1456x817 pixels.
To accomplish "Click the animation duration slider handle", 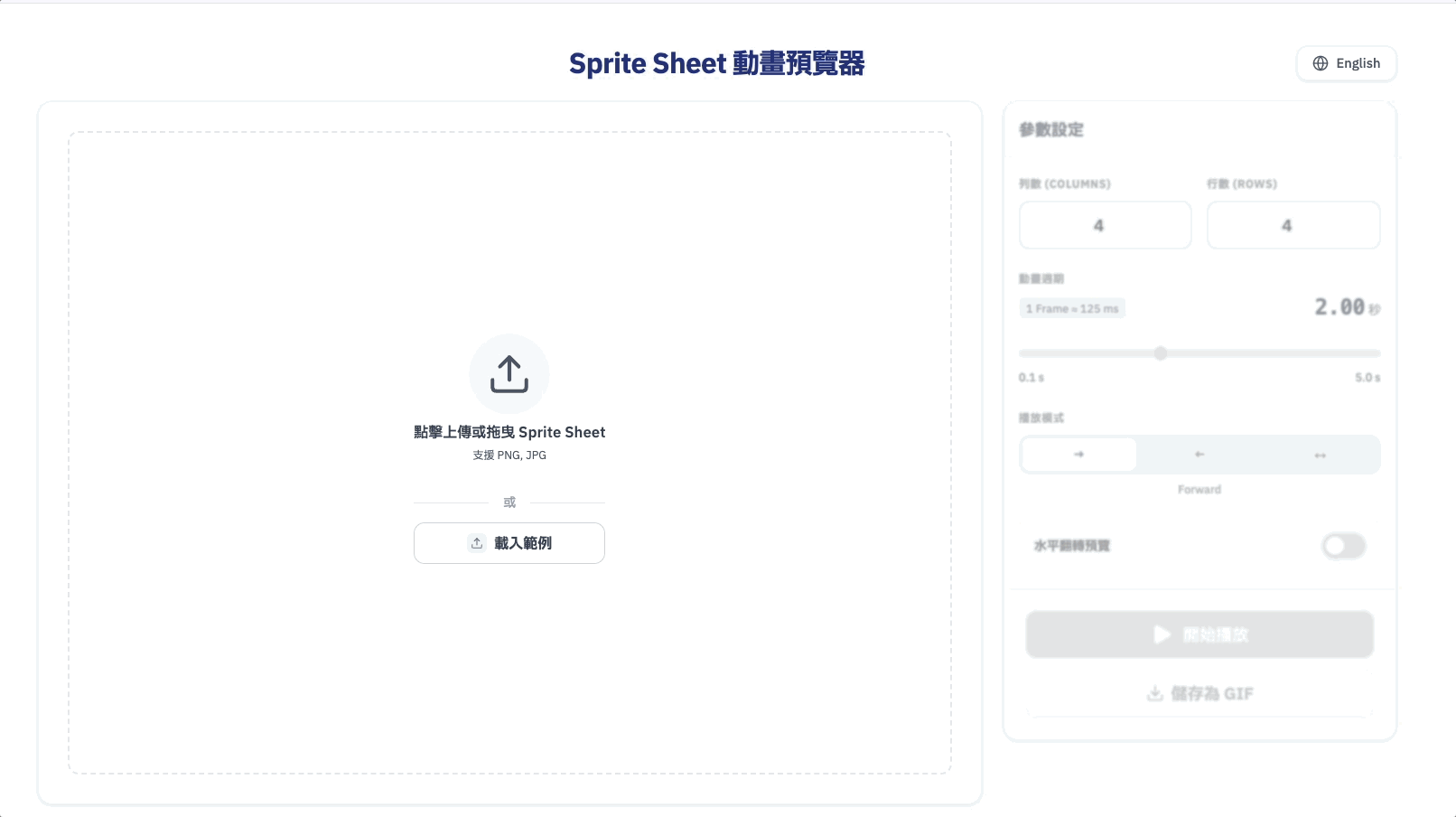I will pyautogui.click(x=1161, y=353).
